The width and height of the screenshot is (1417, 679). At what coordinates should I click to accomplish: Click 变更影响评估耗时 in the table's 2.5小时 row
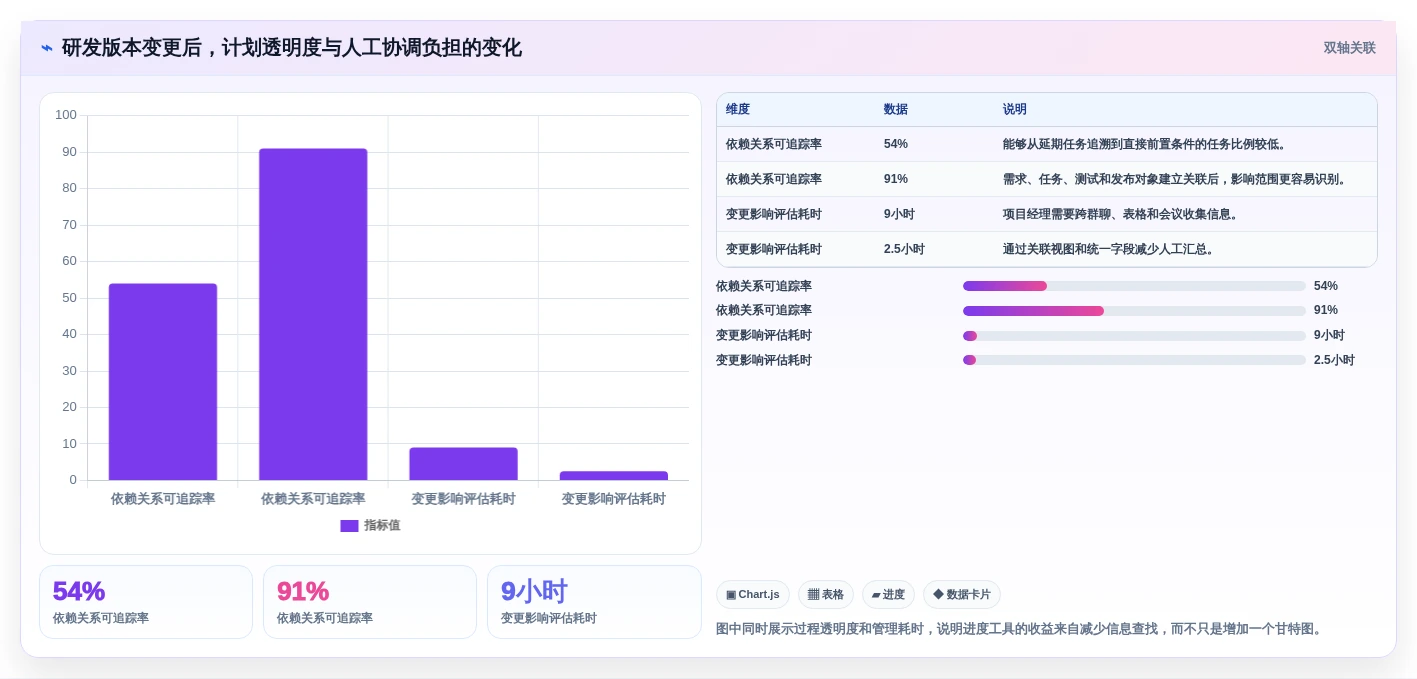pos(774,249)
